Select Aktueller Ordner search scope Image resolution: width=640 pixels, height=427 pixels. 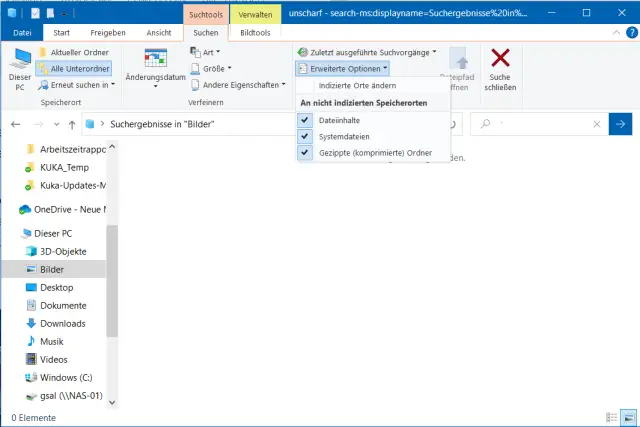pyautogui.click(x=74, y=52)
